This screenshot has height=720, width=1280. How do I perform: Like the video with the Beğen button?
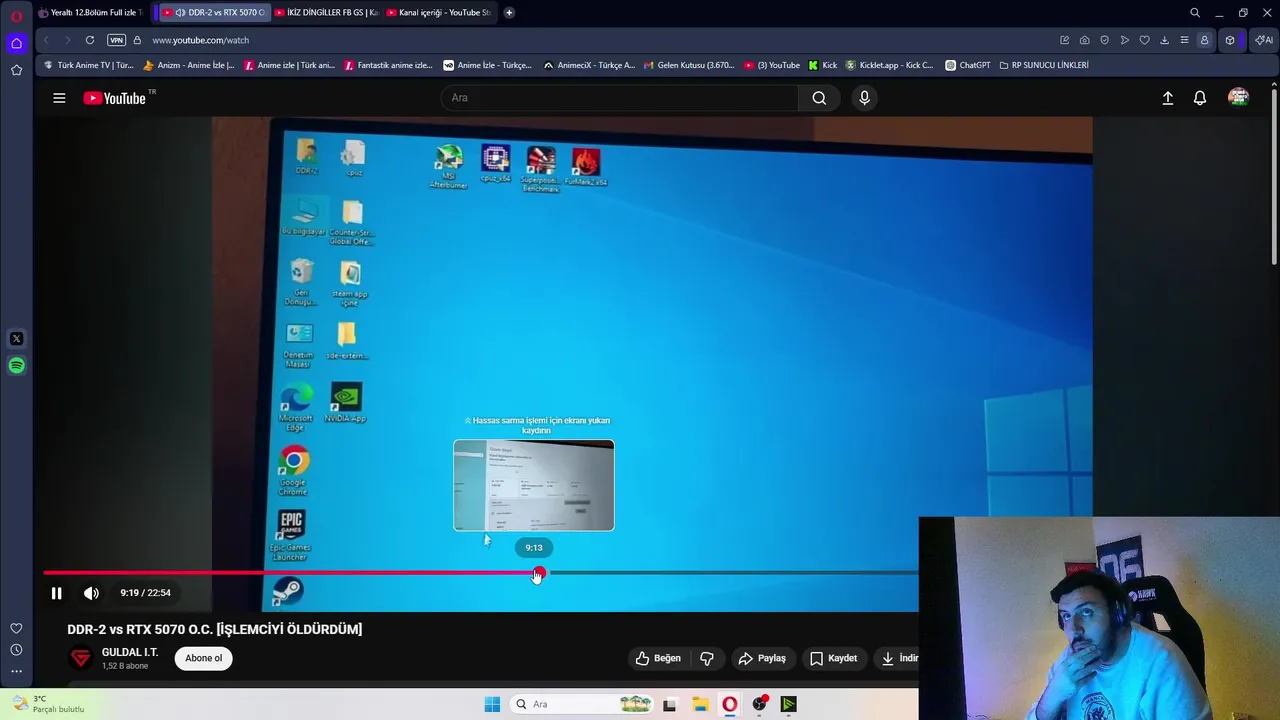coord(658,658)
